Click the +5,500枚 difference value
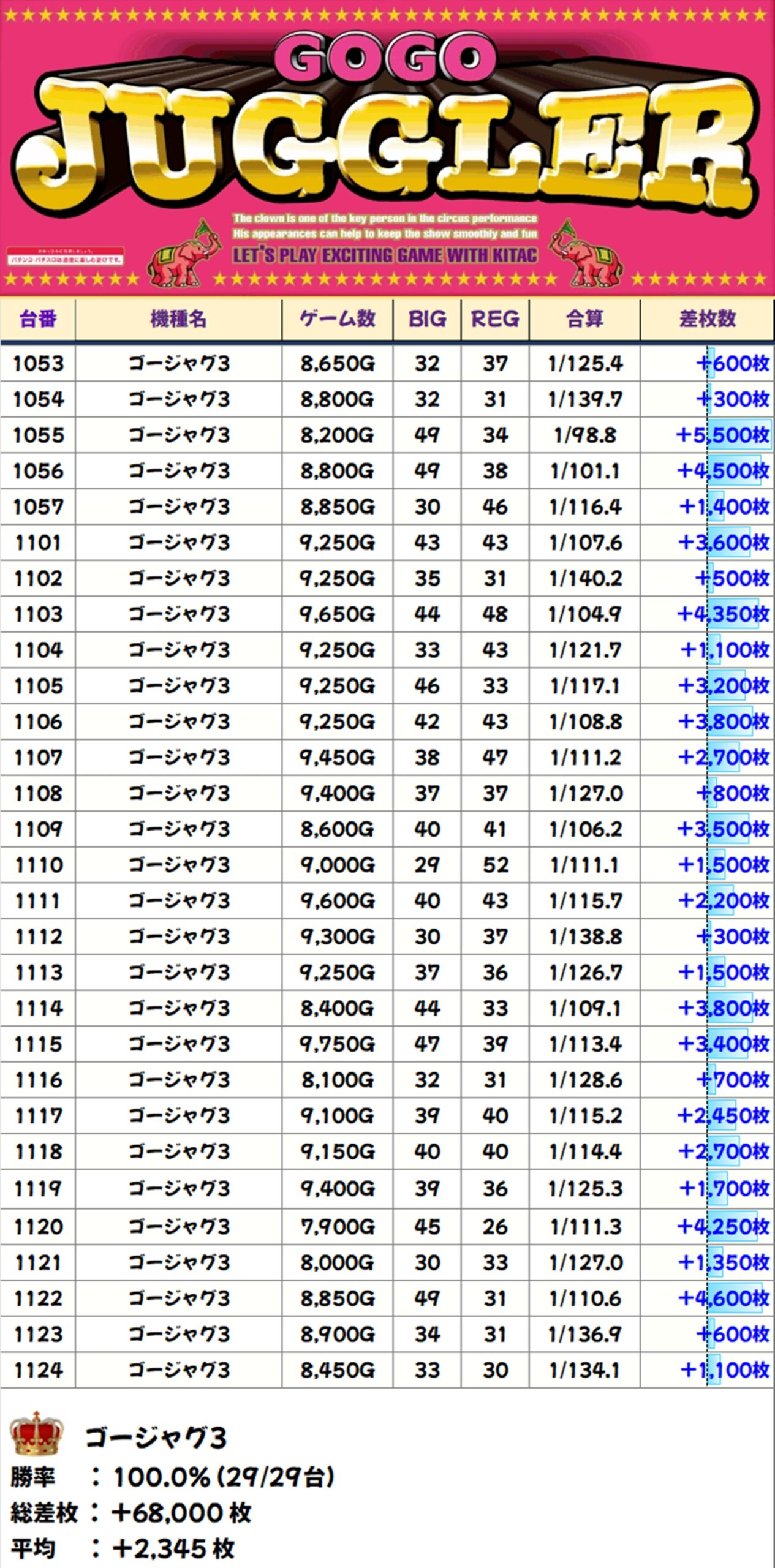The width and height of the screenshot is (775, 1568). [722, 435]
